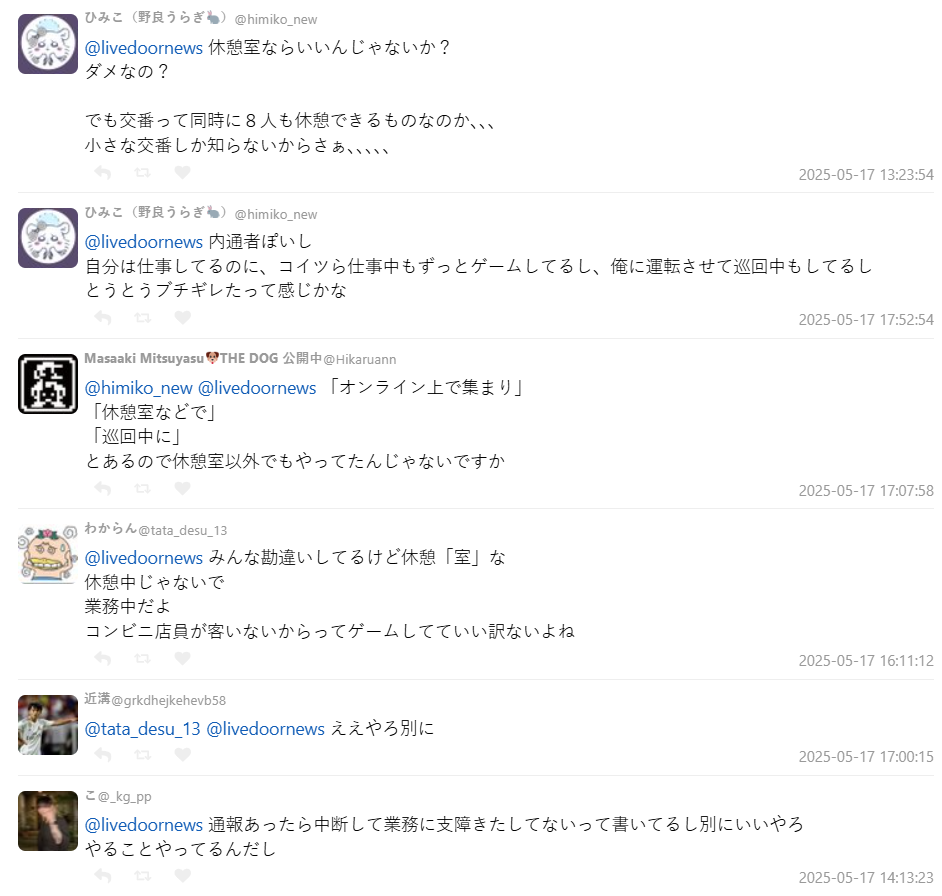Click the 2025-05-17 14:13:23 timestamp
The width and height of the screenshot is (942, 896).
866,878
